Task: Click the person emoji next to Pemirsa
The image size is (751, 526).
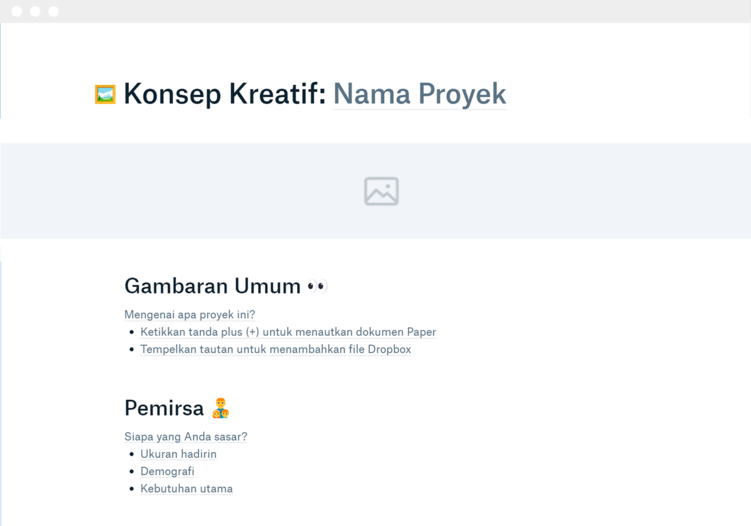Action: point(220,408)
